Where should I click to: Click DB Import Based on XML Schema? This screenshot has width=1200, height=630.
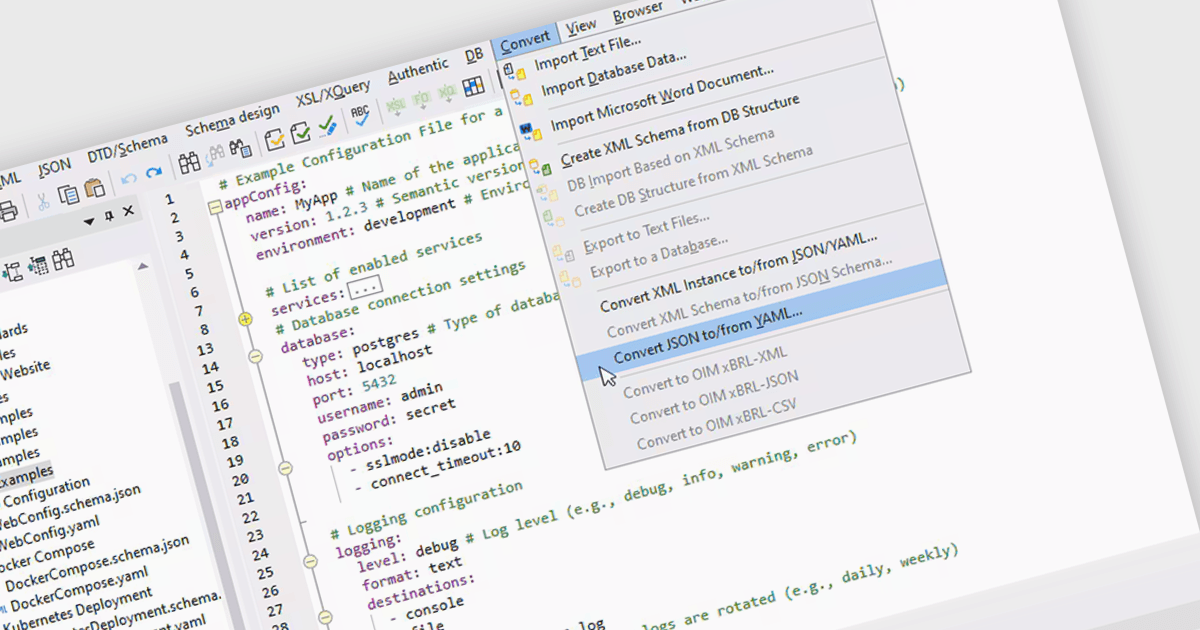pos(670,161)
